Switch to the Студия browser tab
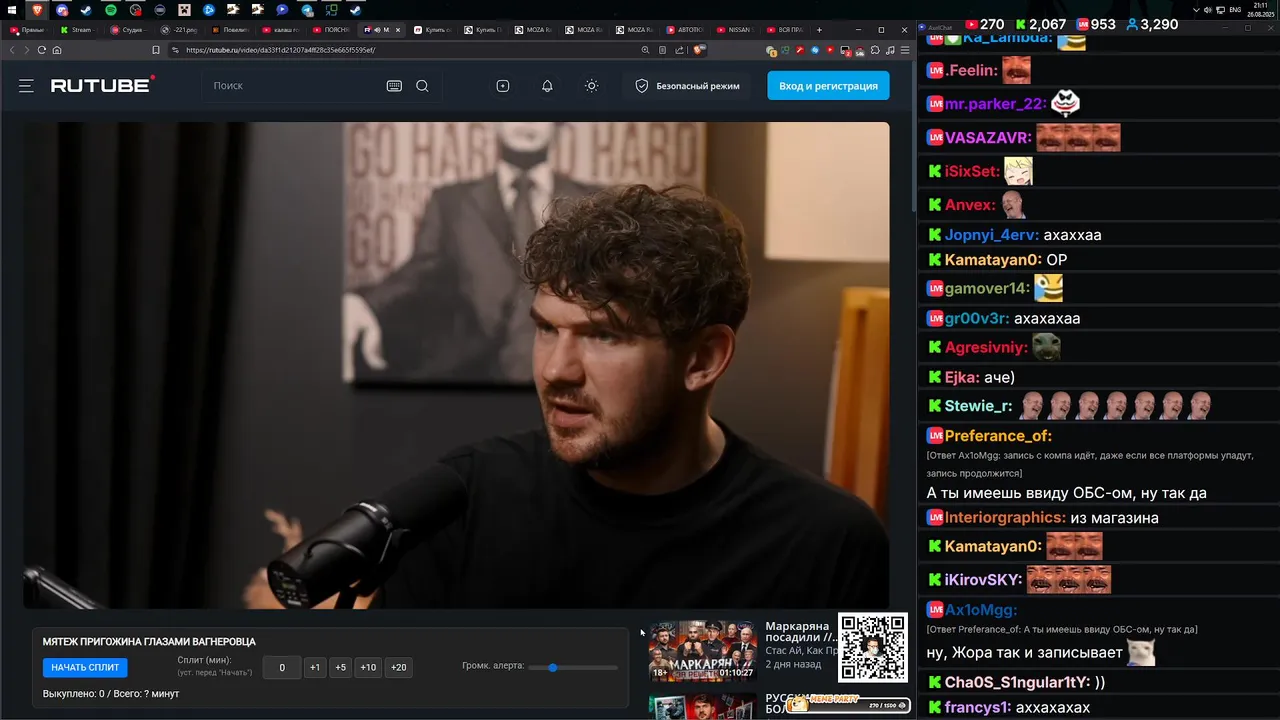Screen dimensions: 1280x720 [x=130, y=30]
